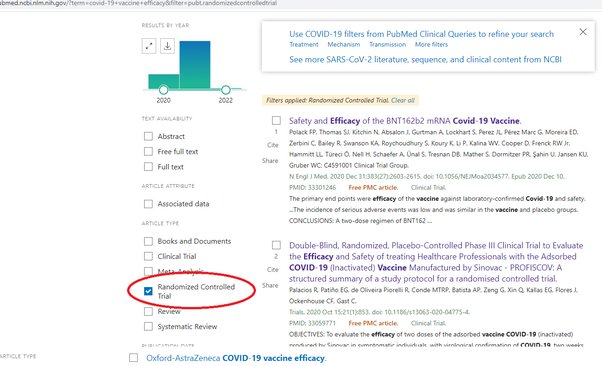Expand the results by year chart
The image size is (602, 366).
(x=149, y=46)
